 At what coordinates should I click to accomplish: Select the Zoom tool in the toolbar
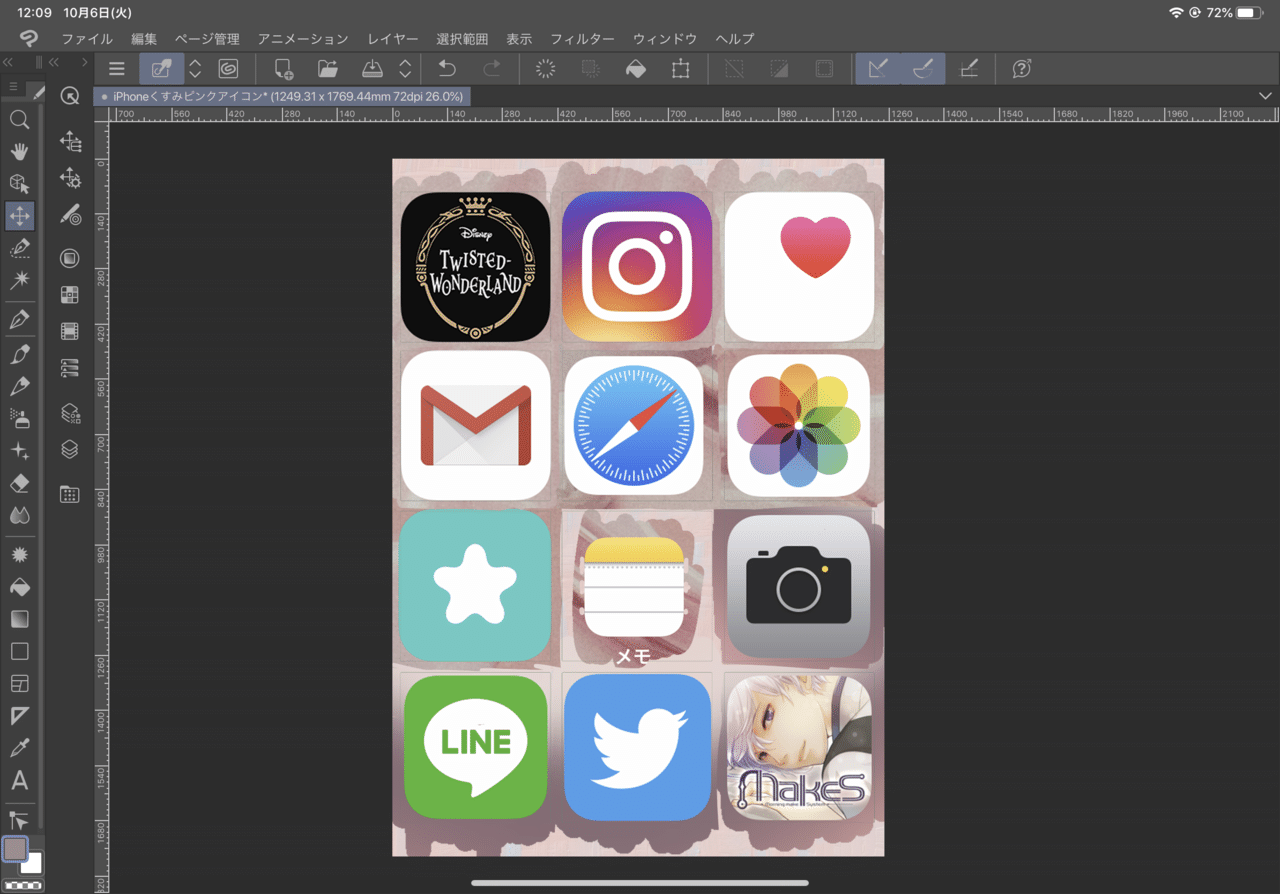[20, 120]
